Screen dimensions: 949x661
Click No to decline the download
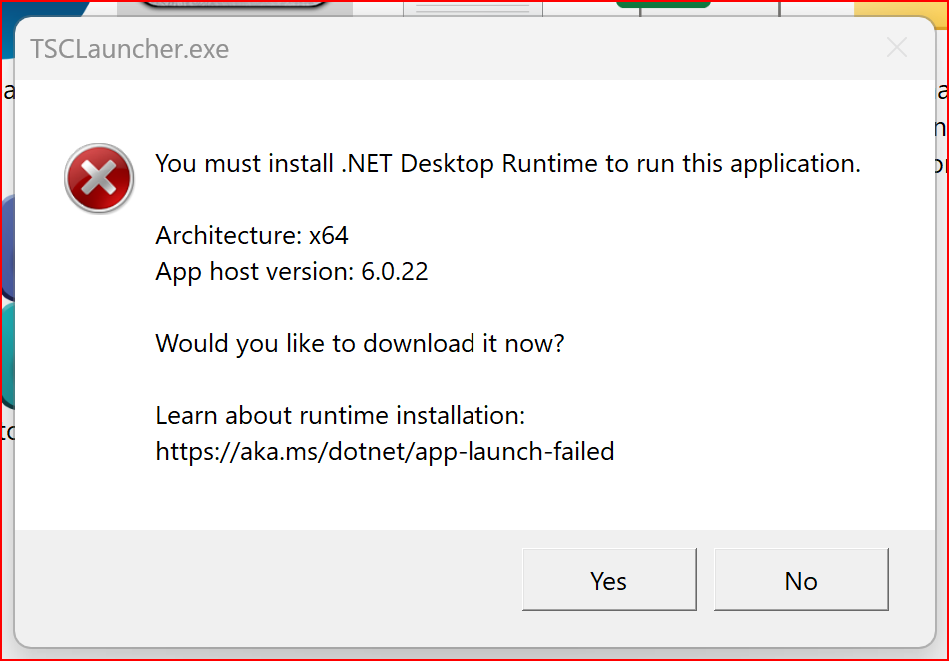click(x=801, y=580)
